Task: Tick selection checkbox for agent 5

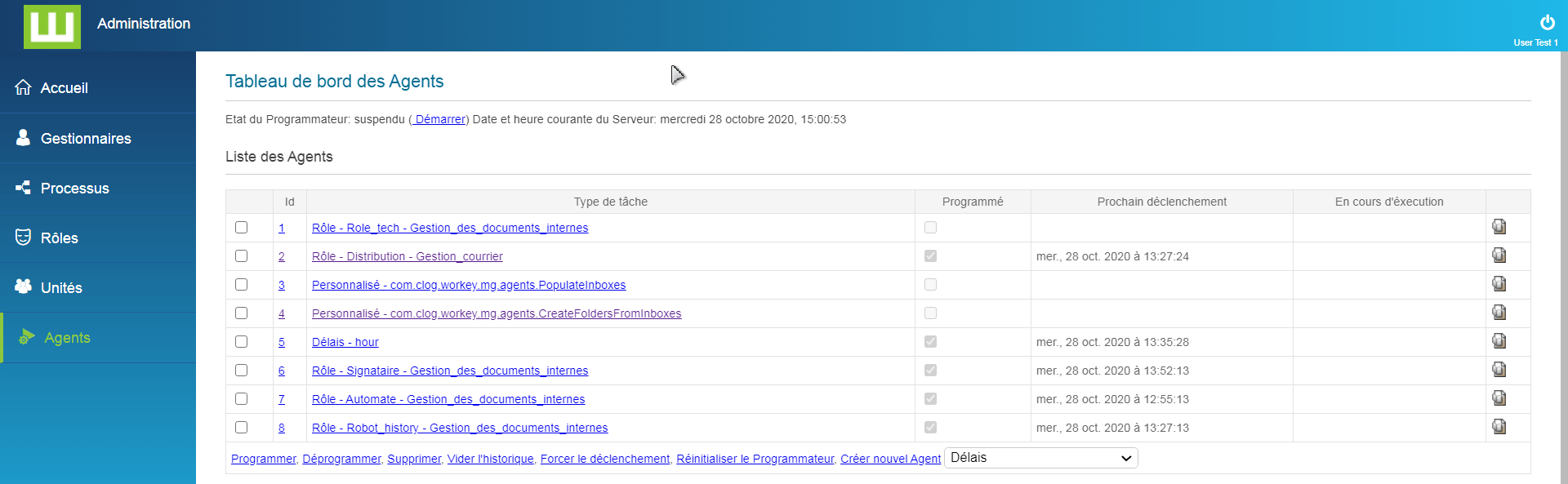Action: (x=241, y=342)
